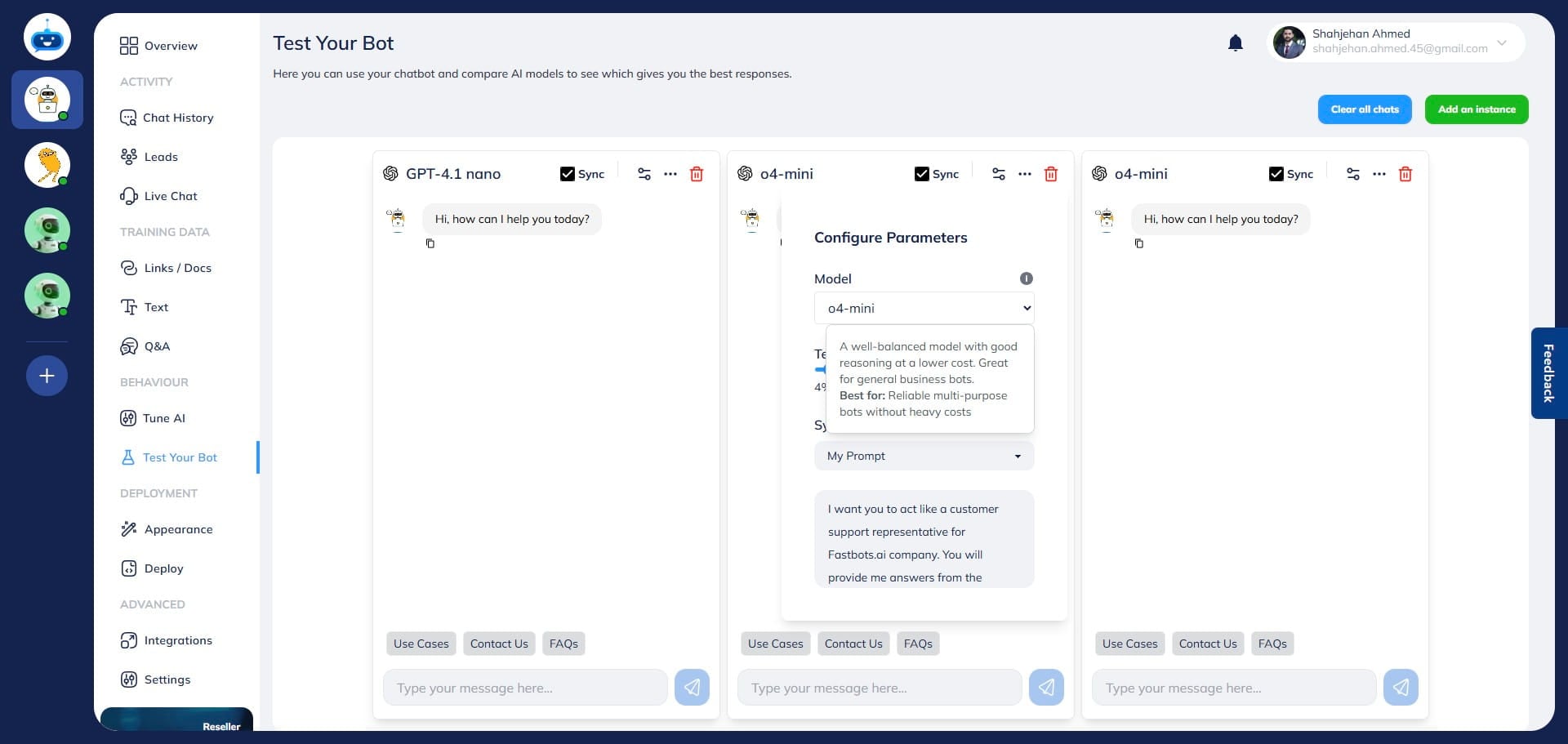Open parameters settings on the rightmost o4-mini panel
The image size is (1568, 744).
[x=1353, y=174]
